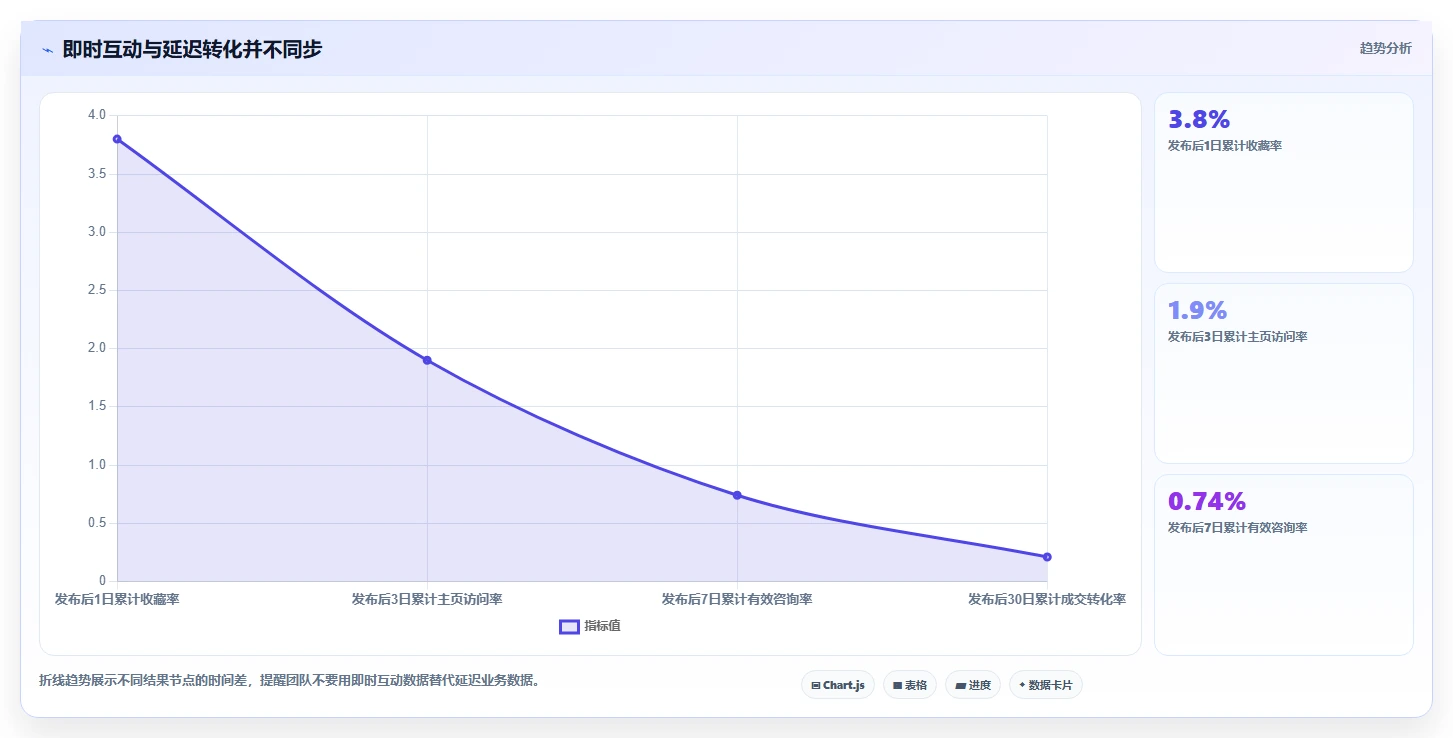Image resolution: width=1453 pixels, height=738 pixels.
Task: Click the 1.9% metric card value
Action: click(x=1197, y=311)
